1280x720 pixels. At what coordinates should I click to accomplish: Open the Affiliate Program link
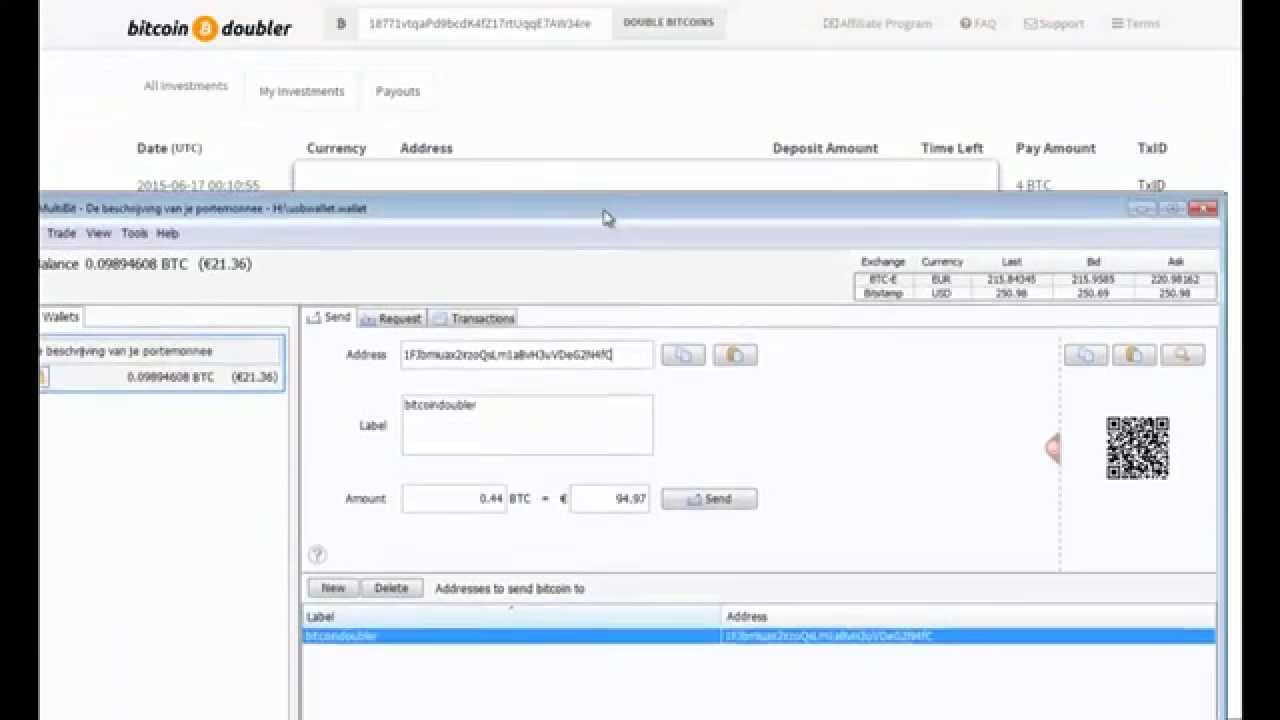tap(877, 23)
